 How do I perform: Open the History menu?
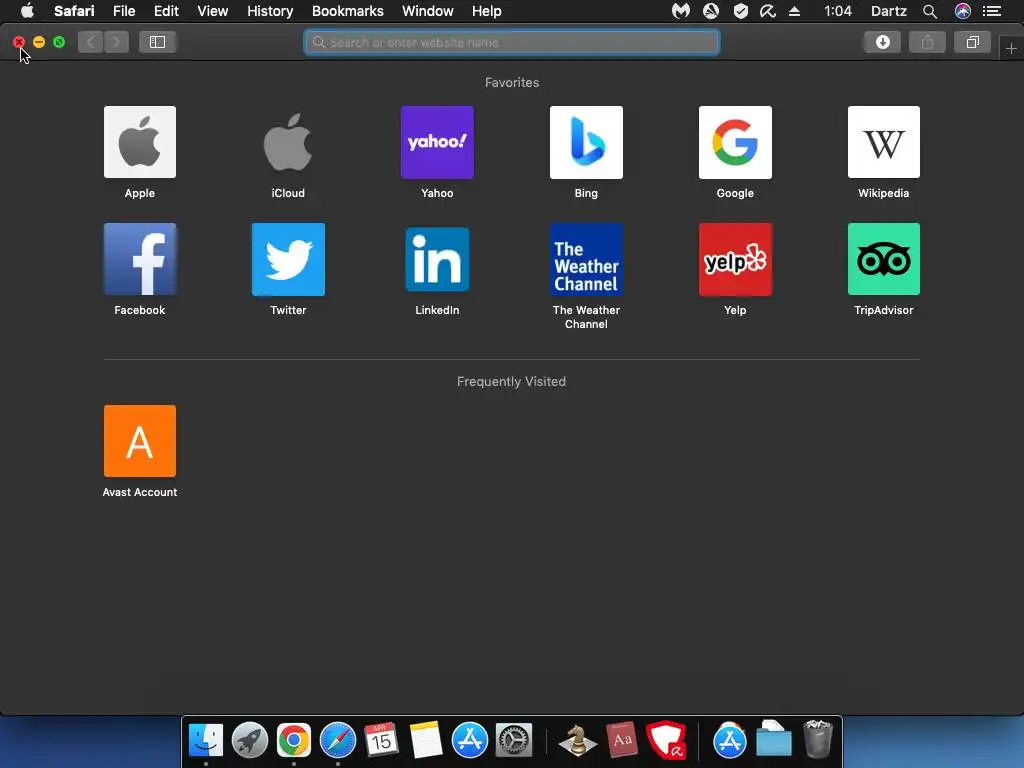[x=270, y=11]
